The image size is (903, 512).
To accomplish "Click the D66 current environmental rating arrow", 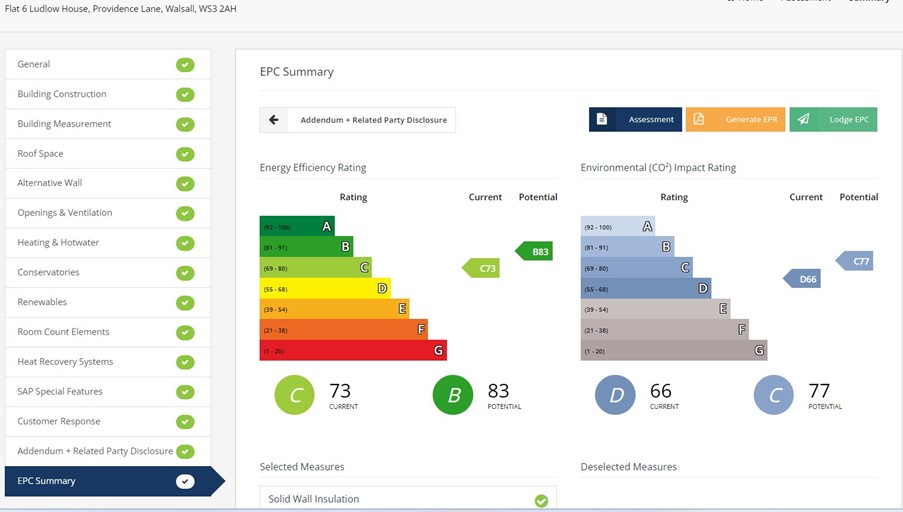I will click(x=802, y=279).
